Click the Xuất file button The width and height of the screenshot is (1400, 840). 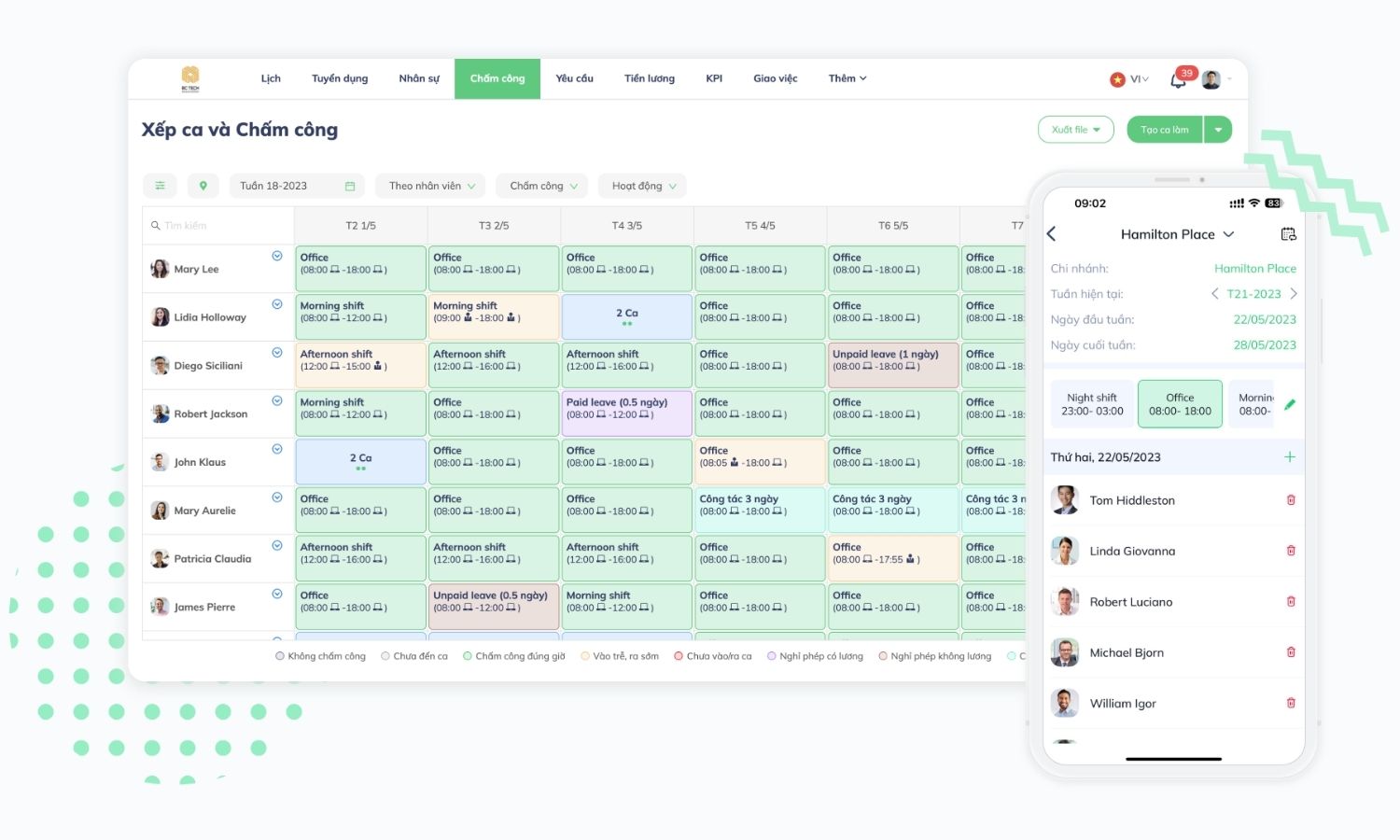point(1075,130)
